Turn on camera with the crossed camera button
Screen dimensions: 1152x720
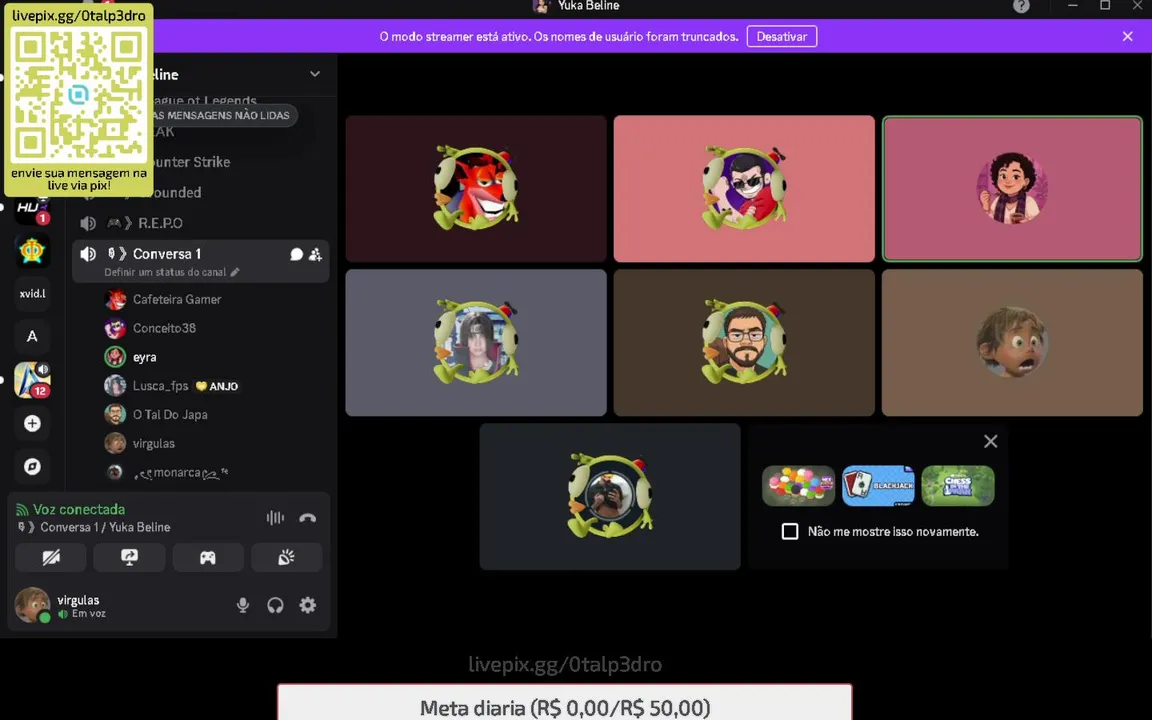[51, 558]
